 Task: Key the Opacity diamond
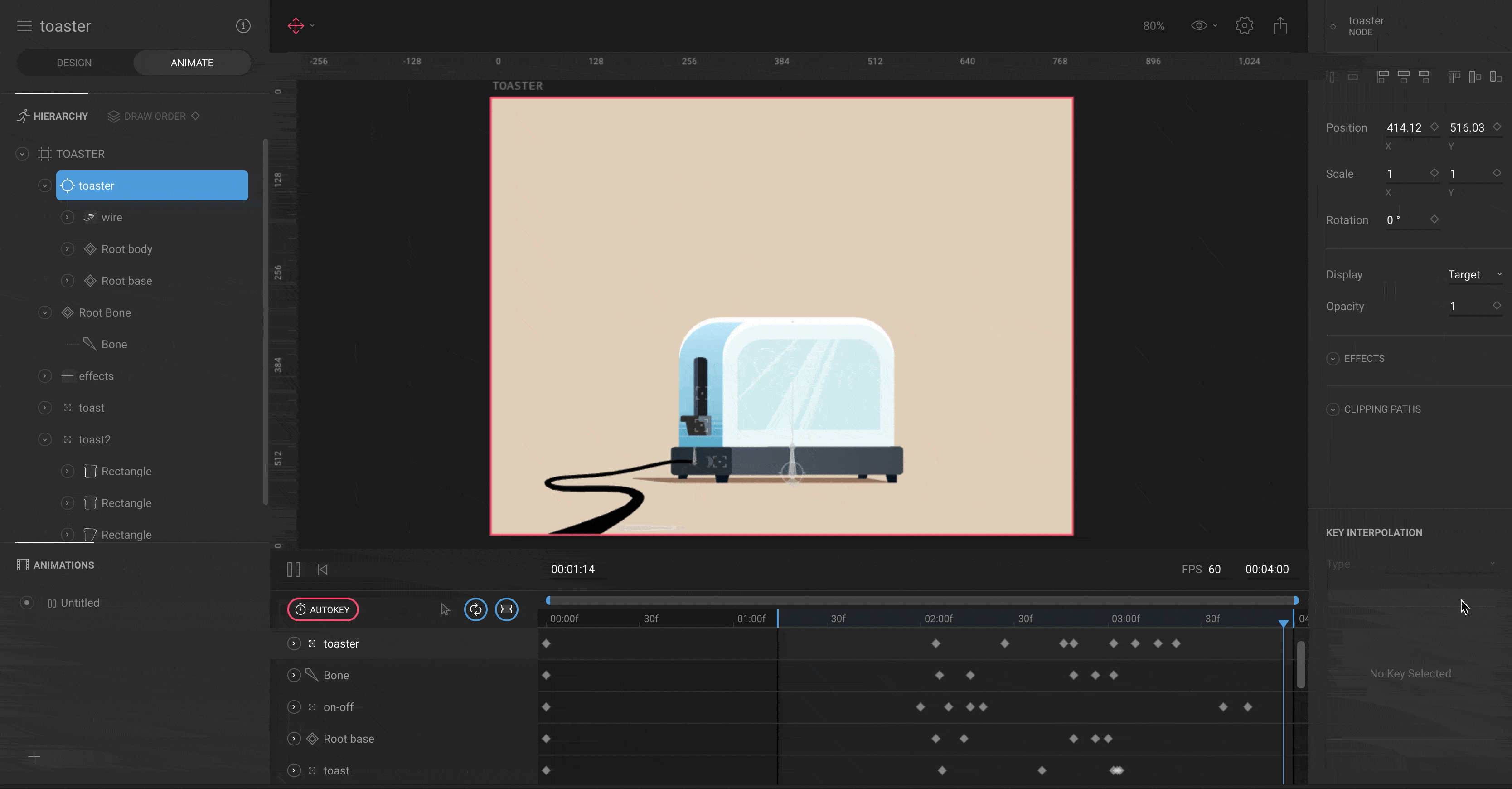(1497, 305)
